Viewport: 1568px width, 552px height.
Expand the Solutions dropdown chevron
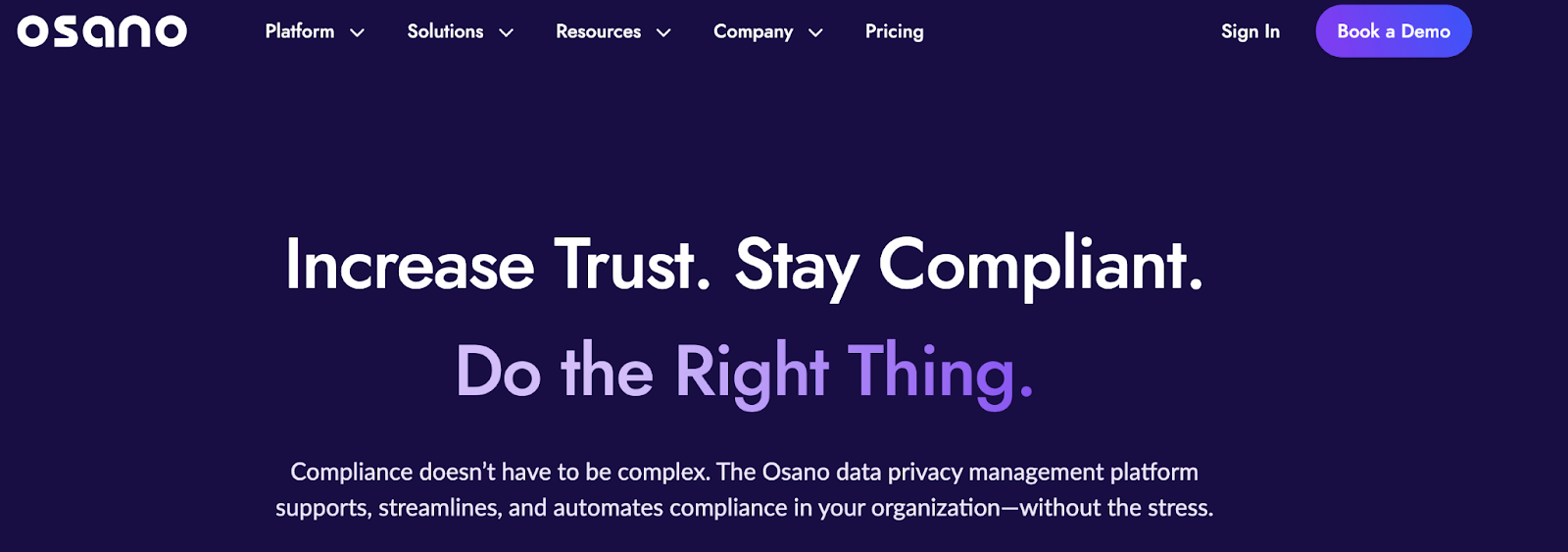507,32
